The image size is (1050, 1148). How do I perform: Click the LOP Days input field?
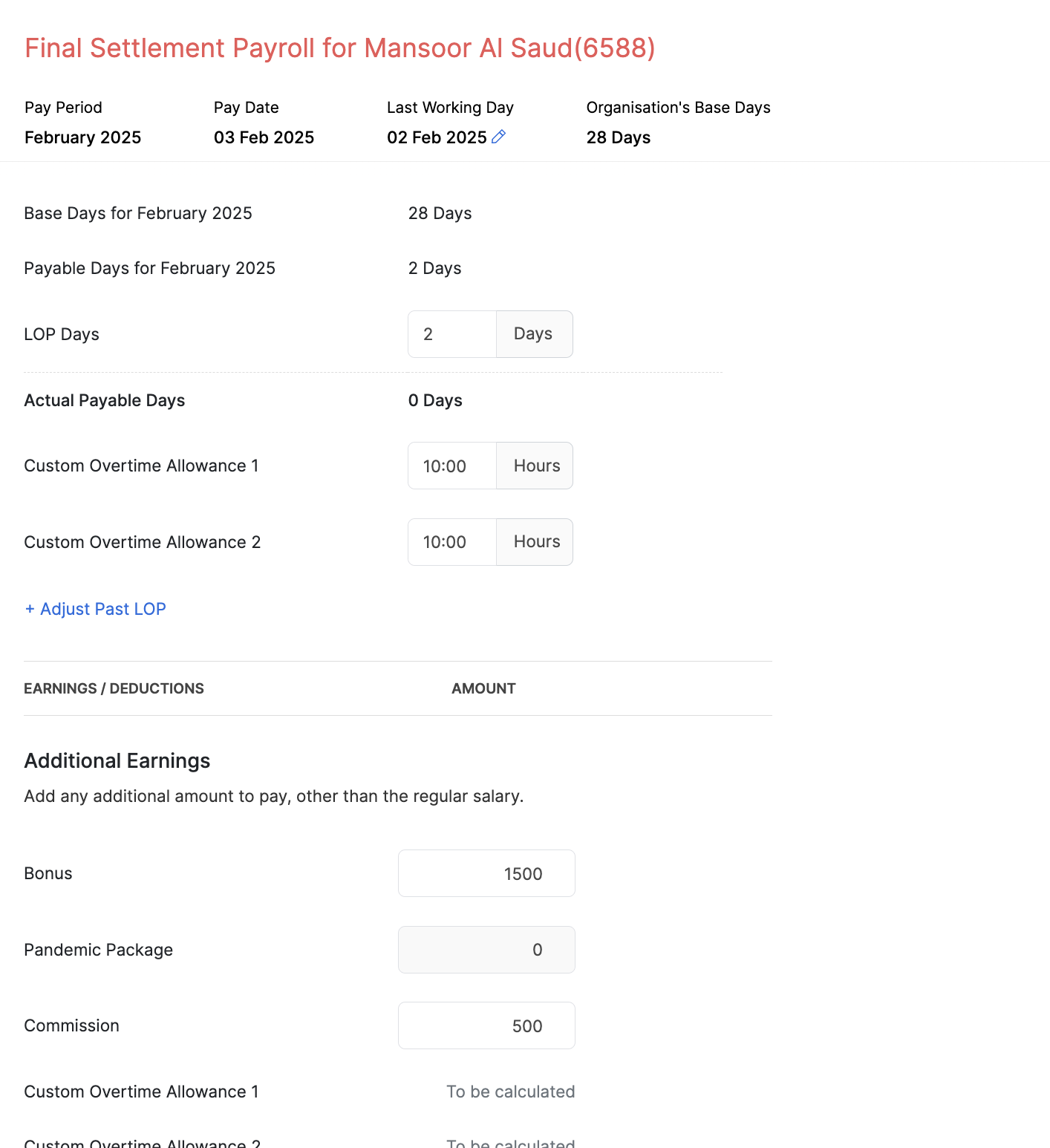451,334
